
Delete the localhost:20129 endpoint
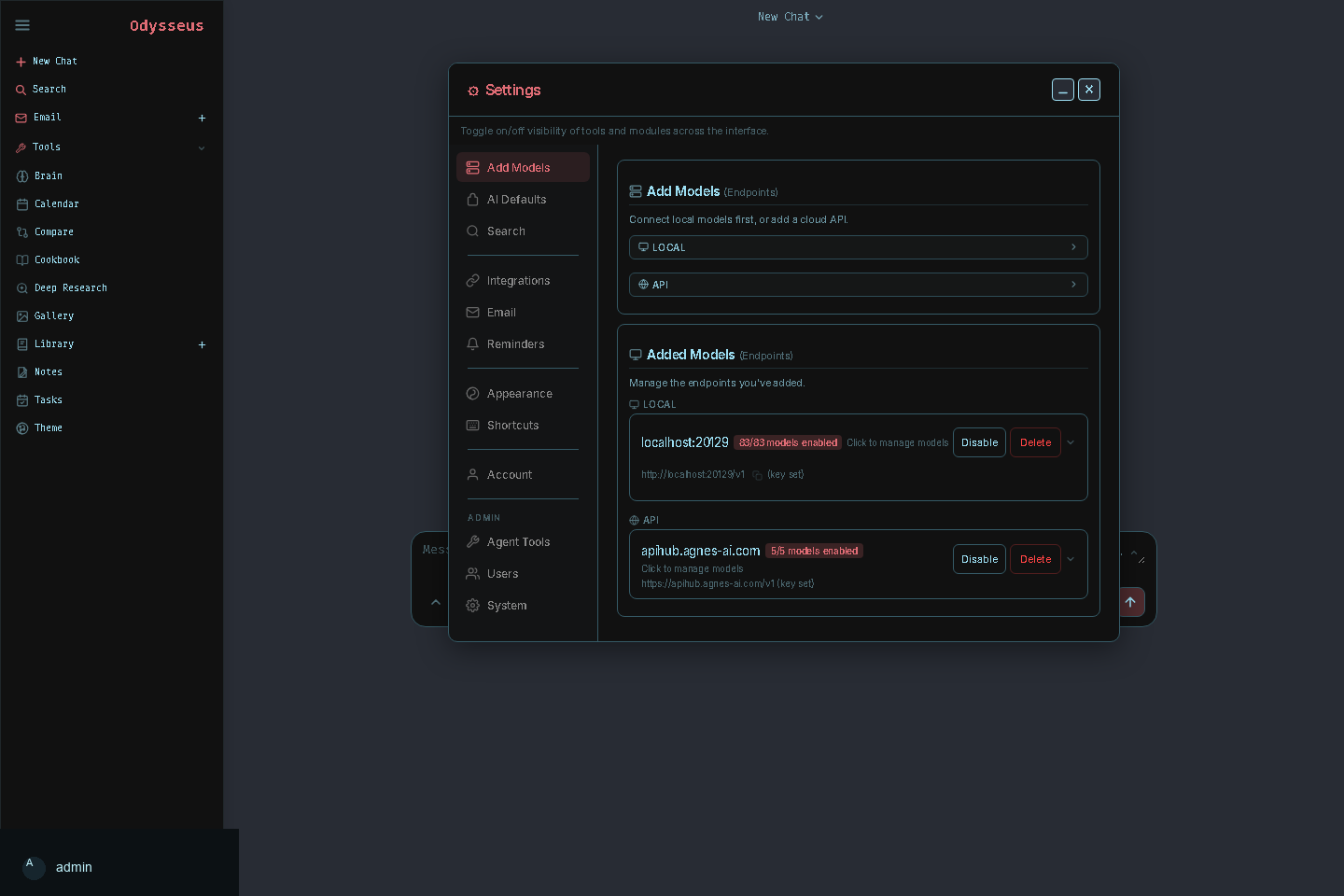click(x=1035, y=442)
